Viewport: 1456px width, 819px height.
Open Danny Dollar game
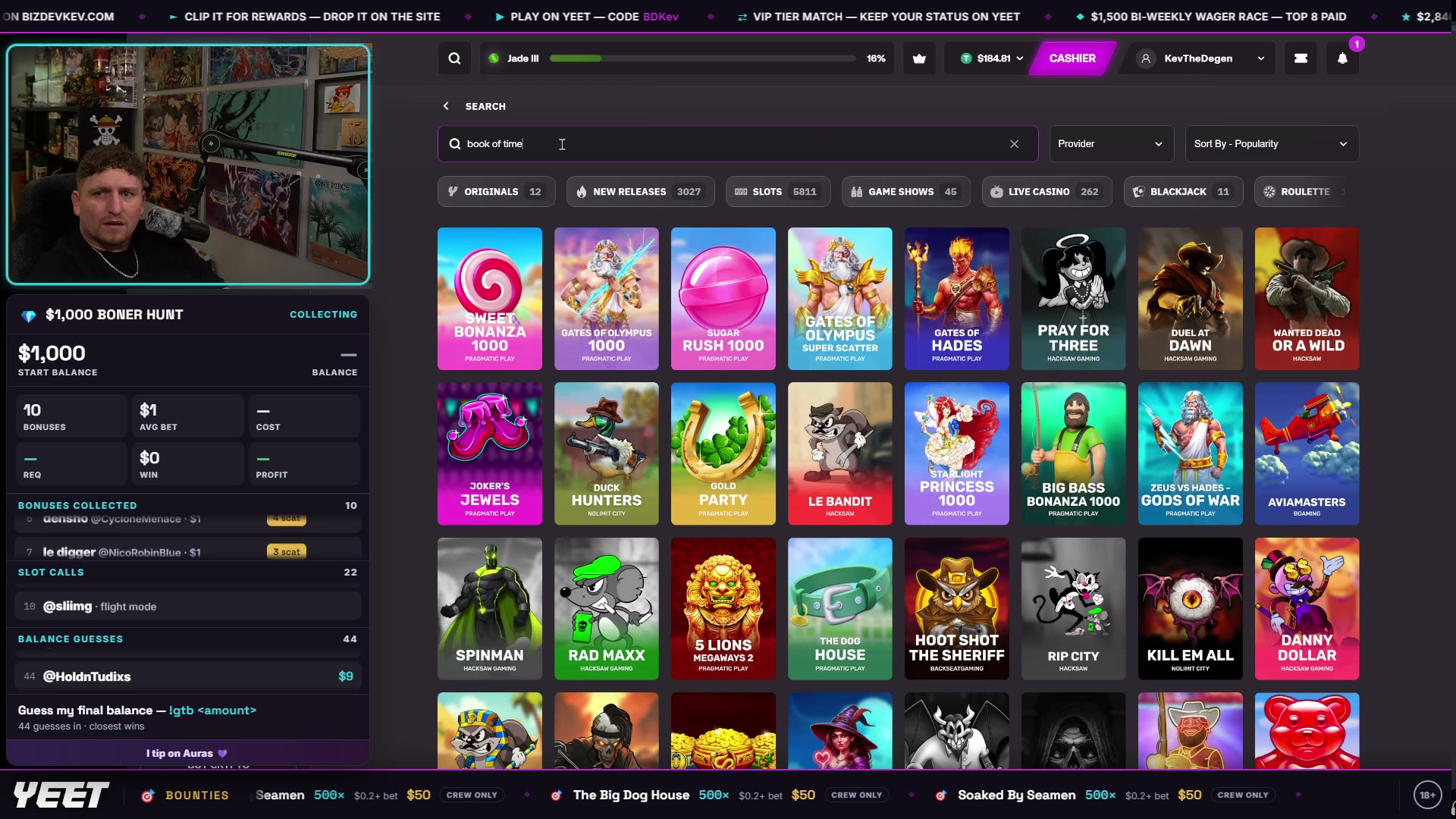pos(1307,609)
